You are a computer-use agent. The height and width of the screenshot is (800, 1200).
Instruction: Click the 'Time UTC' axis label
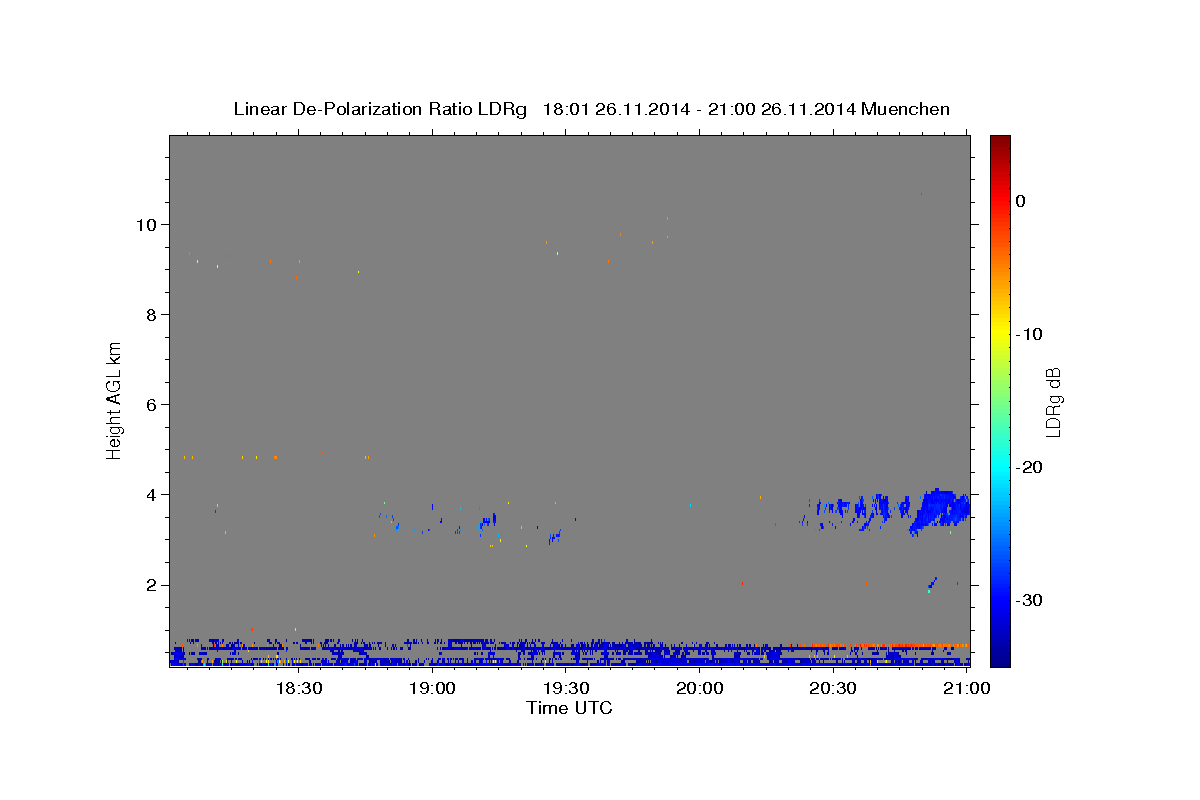[569, 708]
